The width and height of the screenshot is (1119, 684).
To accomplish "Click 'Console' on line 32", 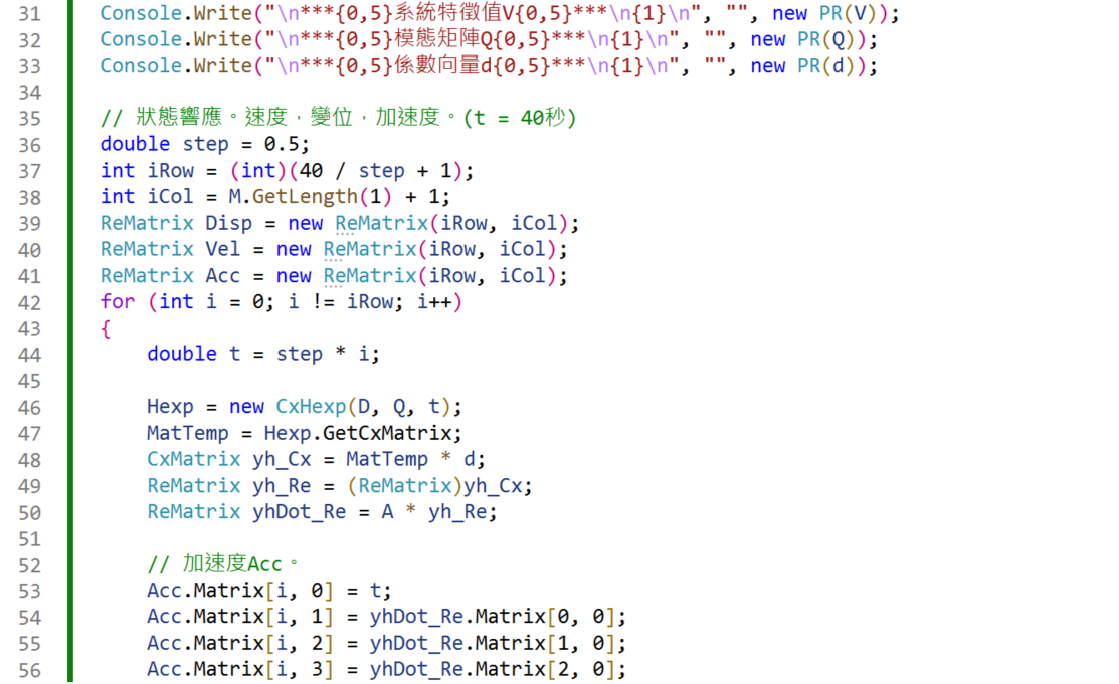I will pos(141,39).
